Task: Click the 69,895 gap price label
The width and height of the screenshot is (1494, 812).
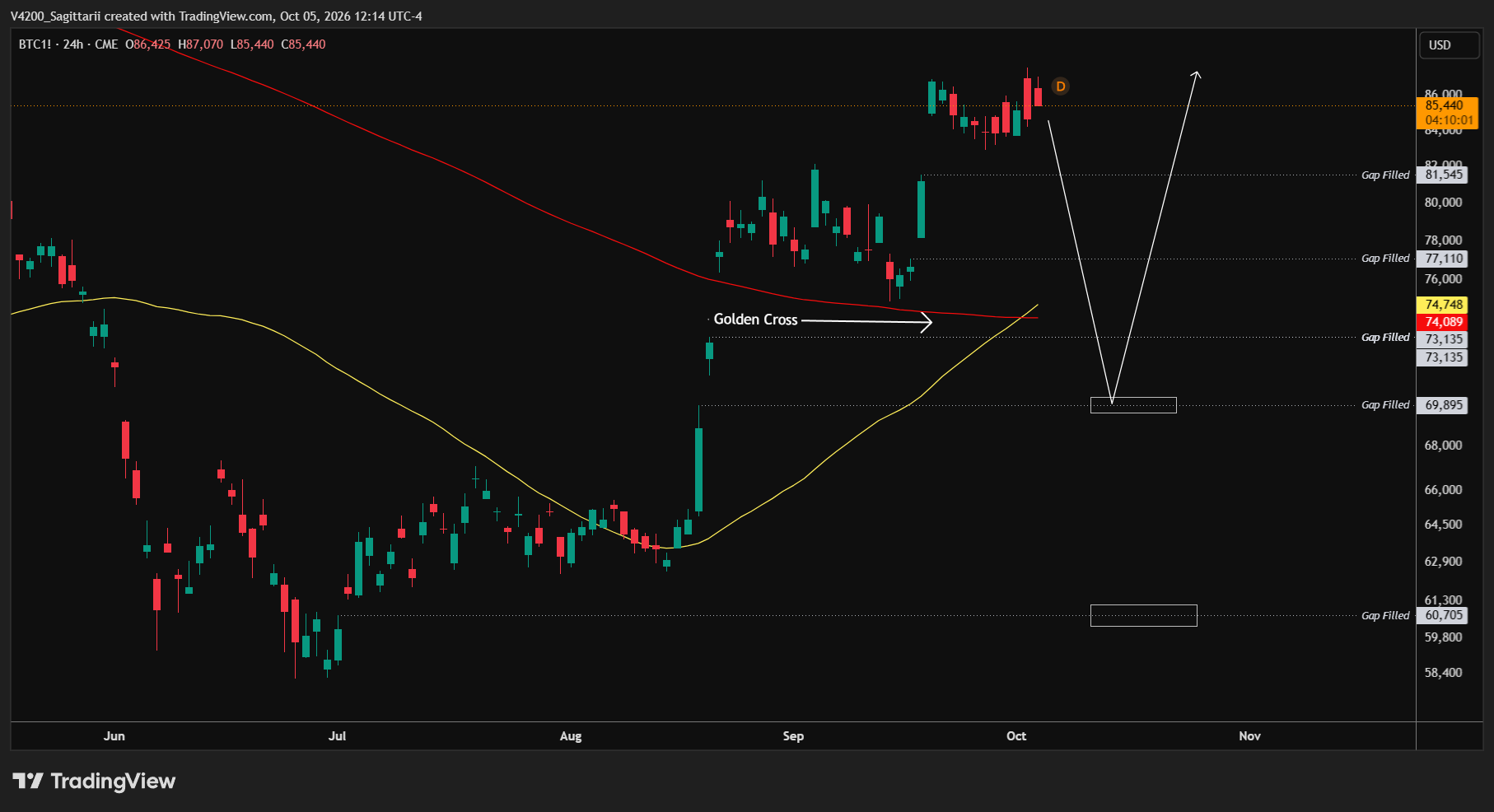Action: [x=1444, y=405]
